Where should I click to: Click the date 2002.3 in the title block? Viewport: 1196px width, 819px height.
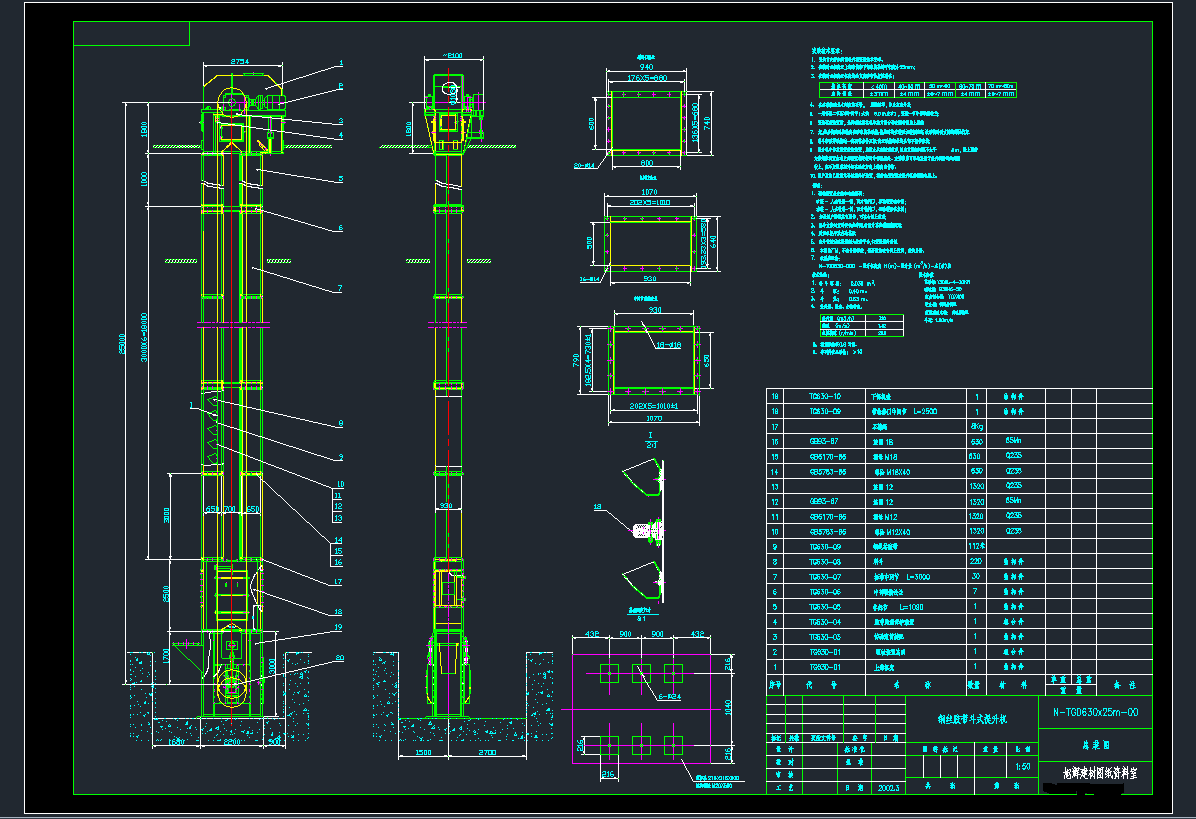click(x=887, y=789)
